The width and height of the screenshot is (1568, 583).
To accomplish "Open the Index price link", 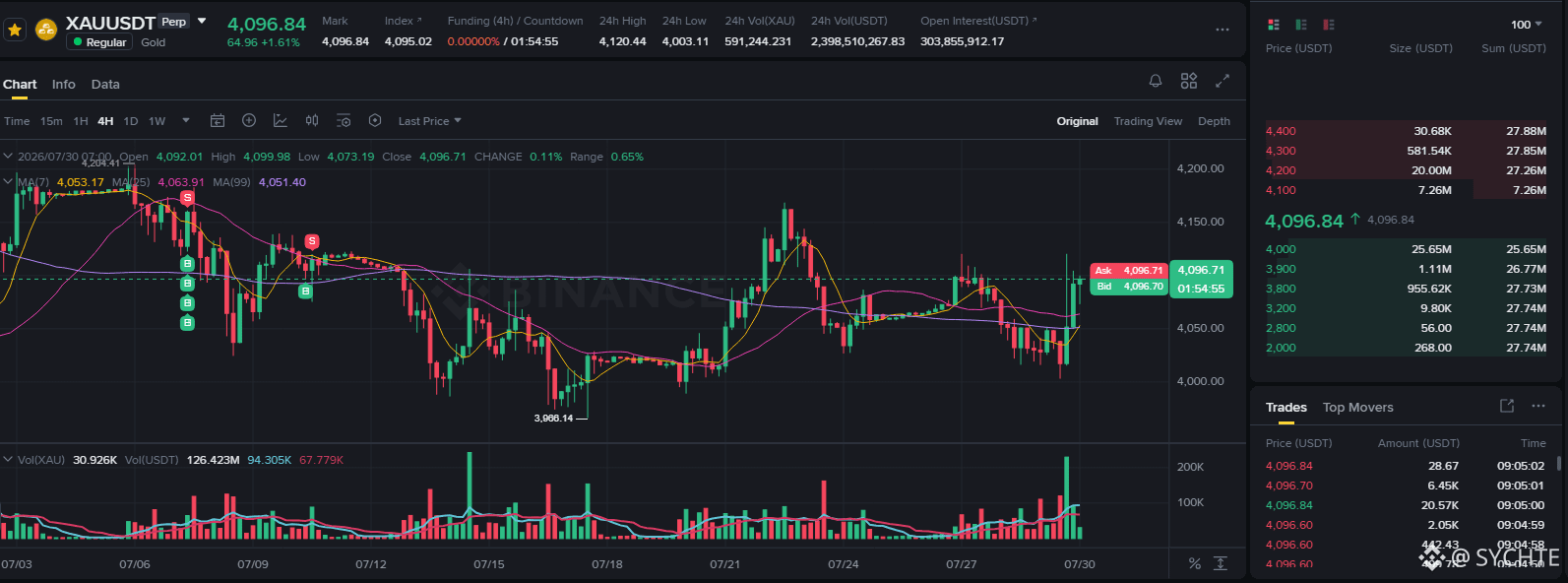I will point(403,21).
